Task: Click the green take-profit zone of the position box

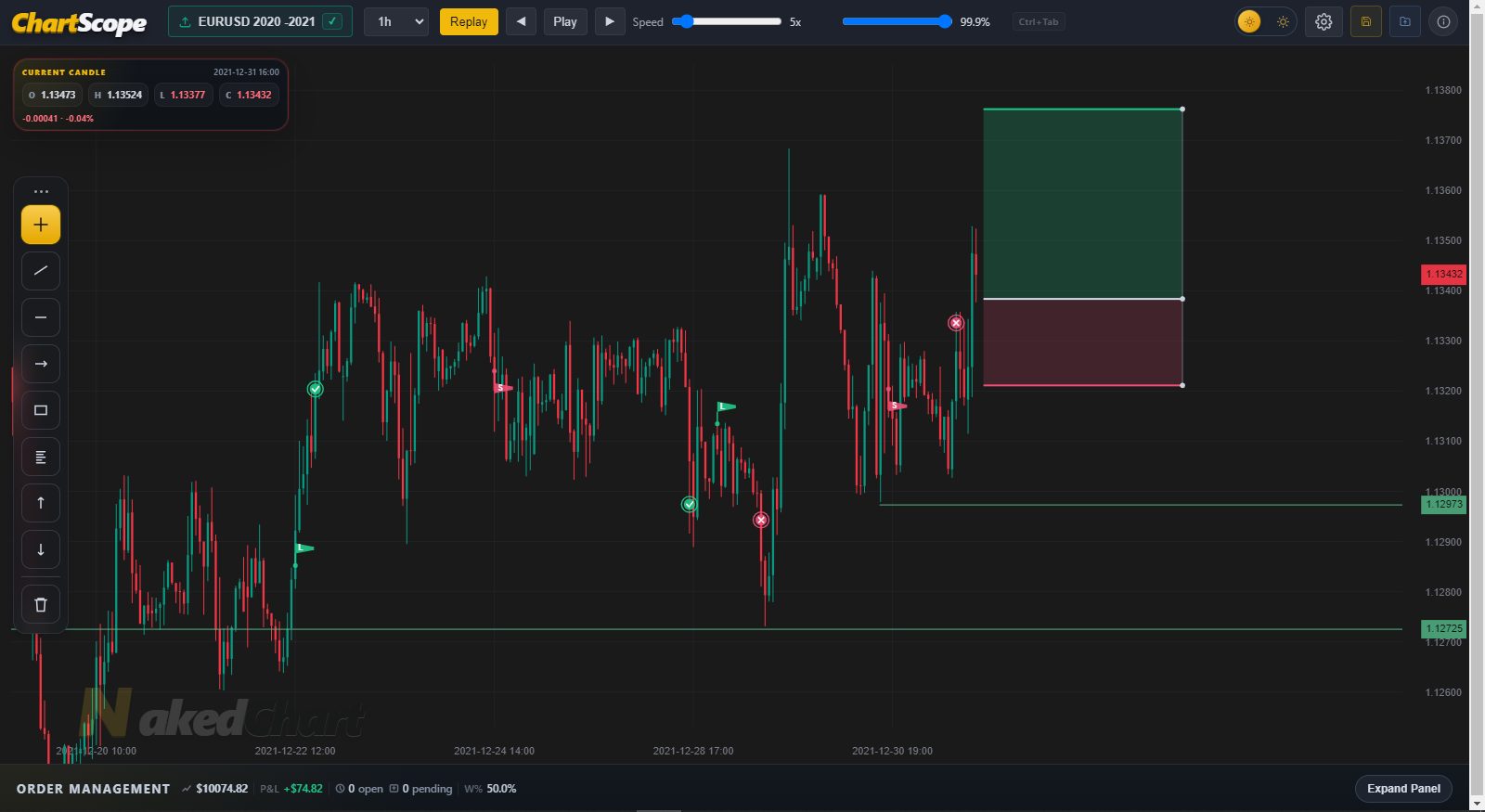Action: [x=1083, y=204]
